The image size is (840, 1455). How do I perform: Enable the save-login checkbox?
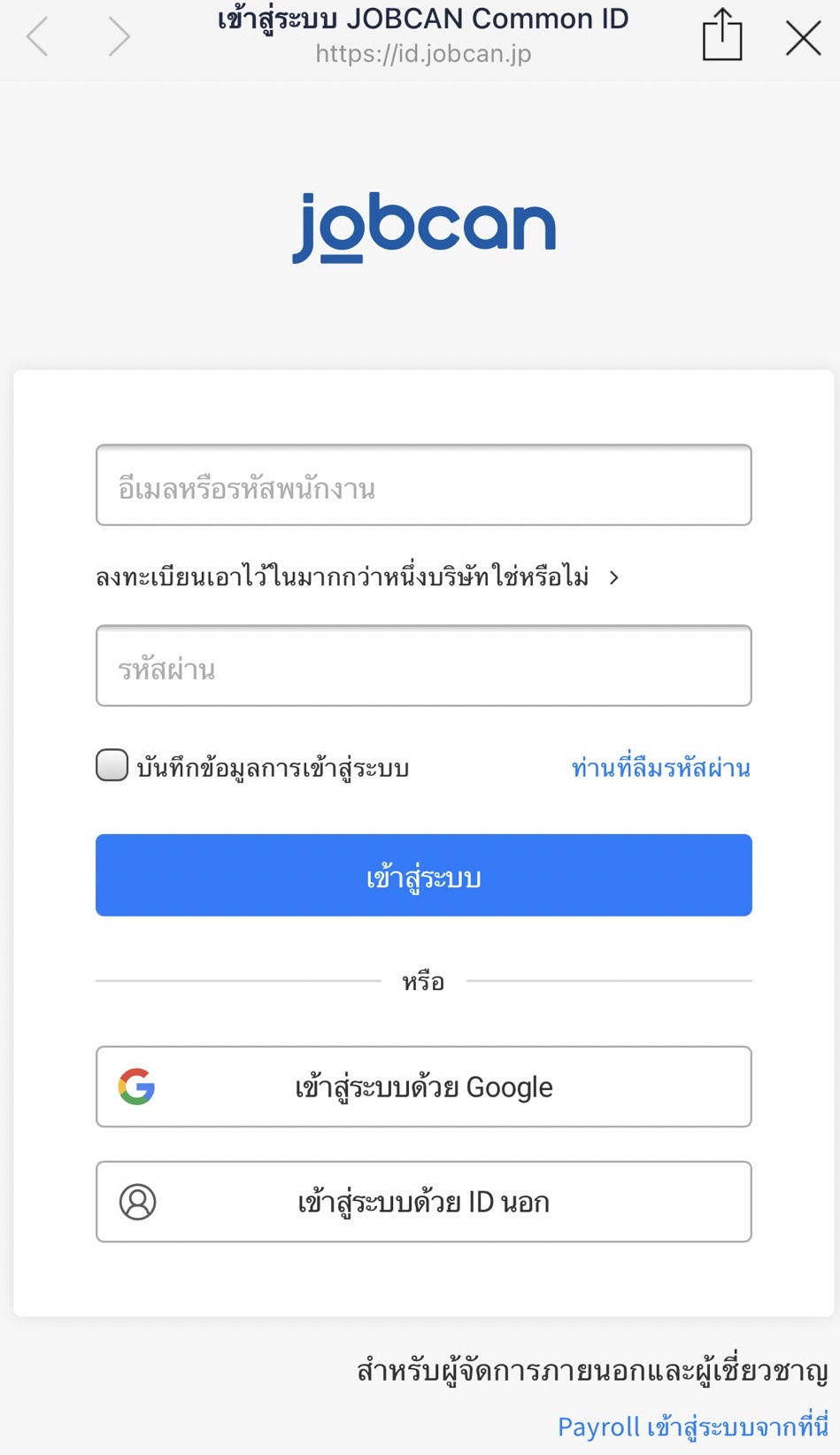112,765
